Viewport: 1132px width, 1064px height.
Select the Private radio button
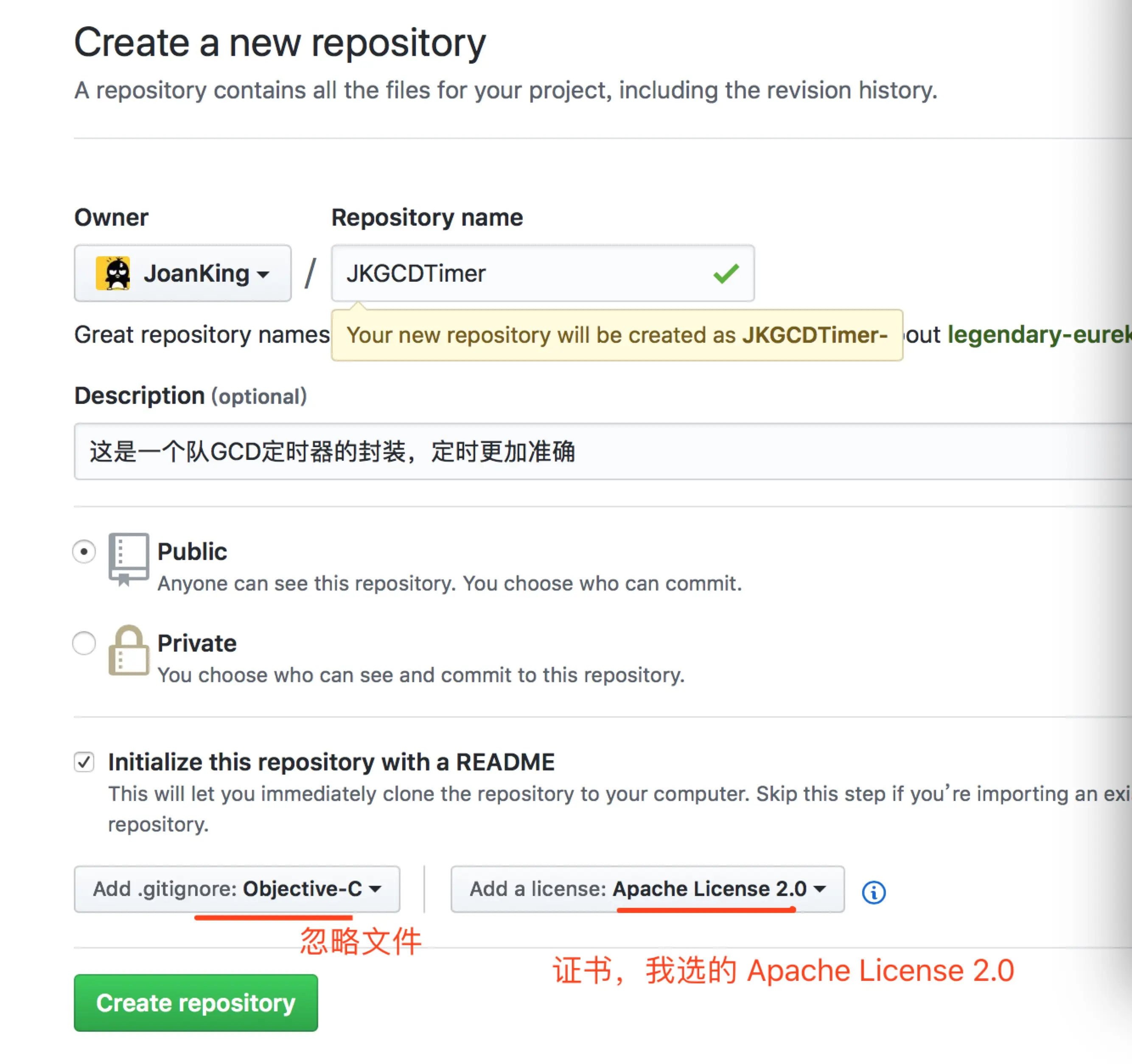84,643
